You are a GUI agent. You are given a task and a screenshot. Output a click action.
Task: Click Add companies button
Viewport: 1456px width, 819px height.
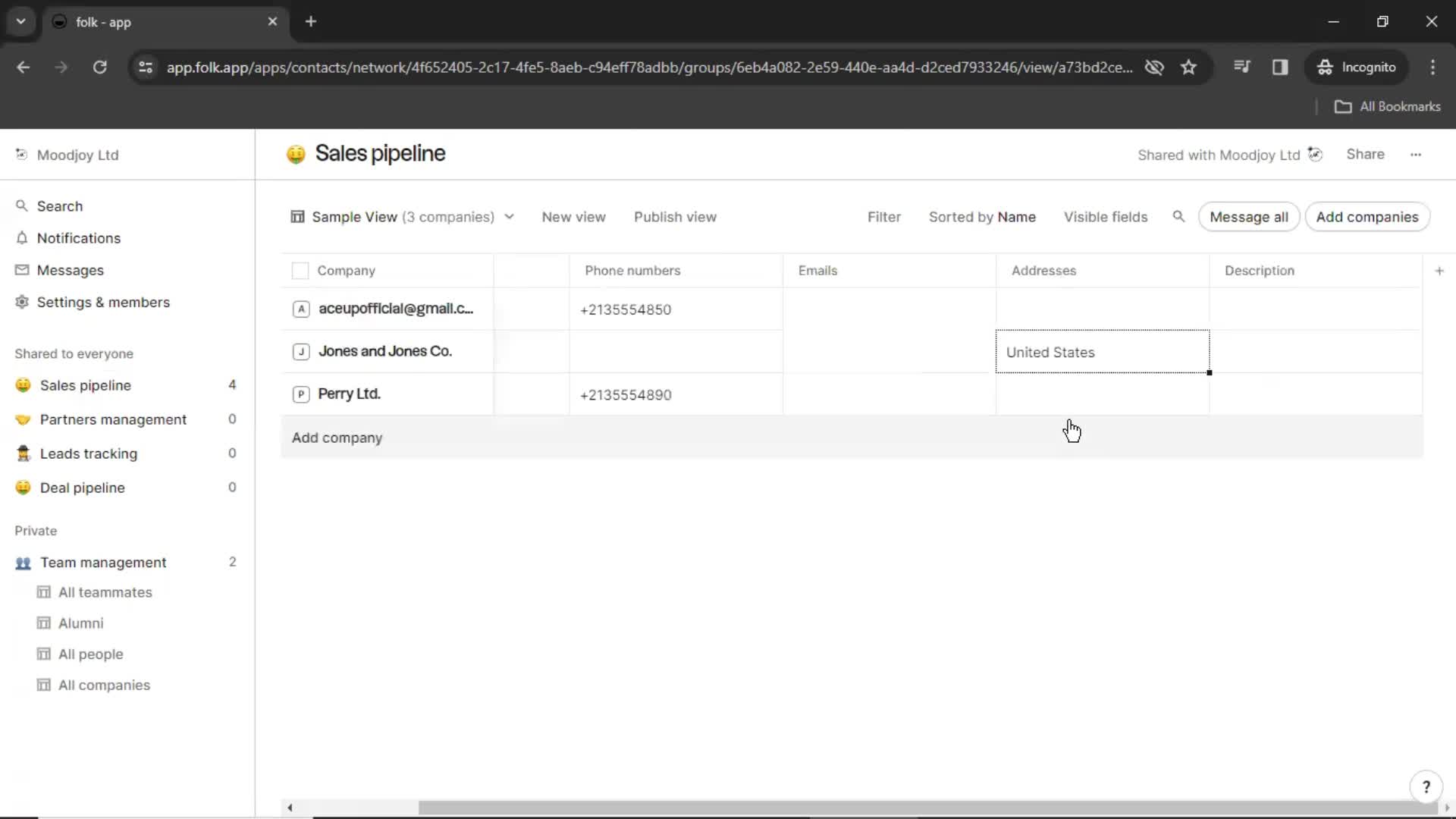click(x=1367, y=217)
